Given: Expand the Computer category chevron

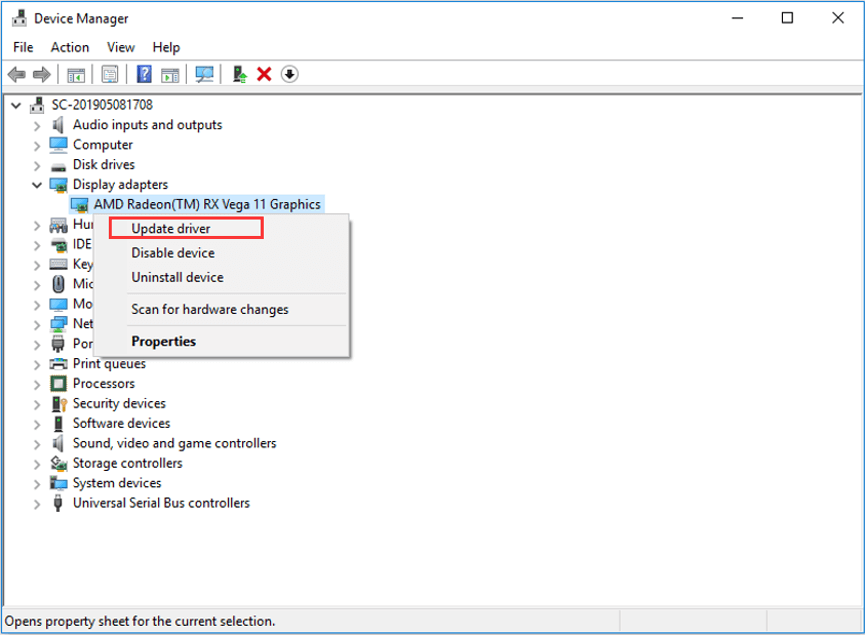Looking at the screenshot, I should click(37, 146).
